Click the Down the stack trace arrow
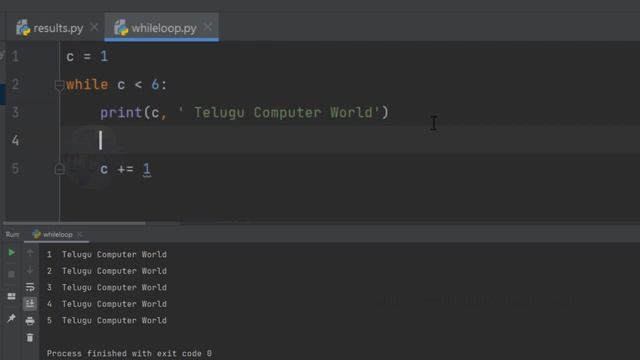The image size is (640, 360). 30,270
